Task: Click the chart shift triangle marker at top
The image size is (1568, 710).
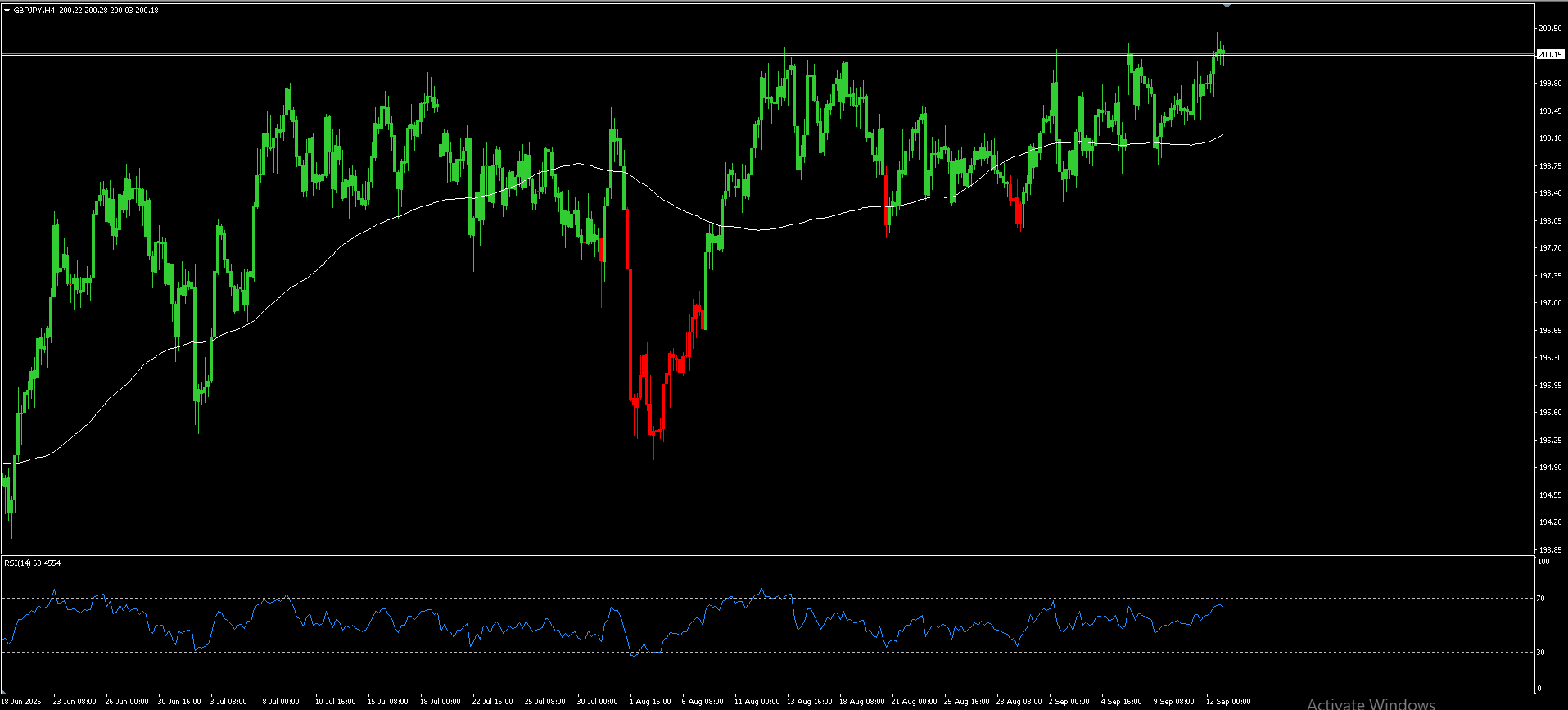Action: [x=1227, y=6]
